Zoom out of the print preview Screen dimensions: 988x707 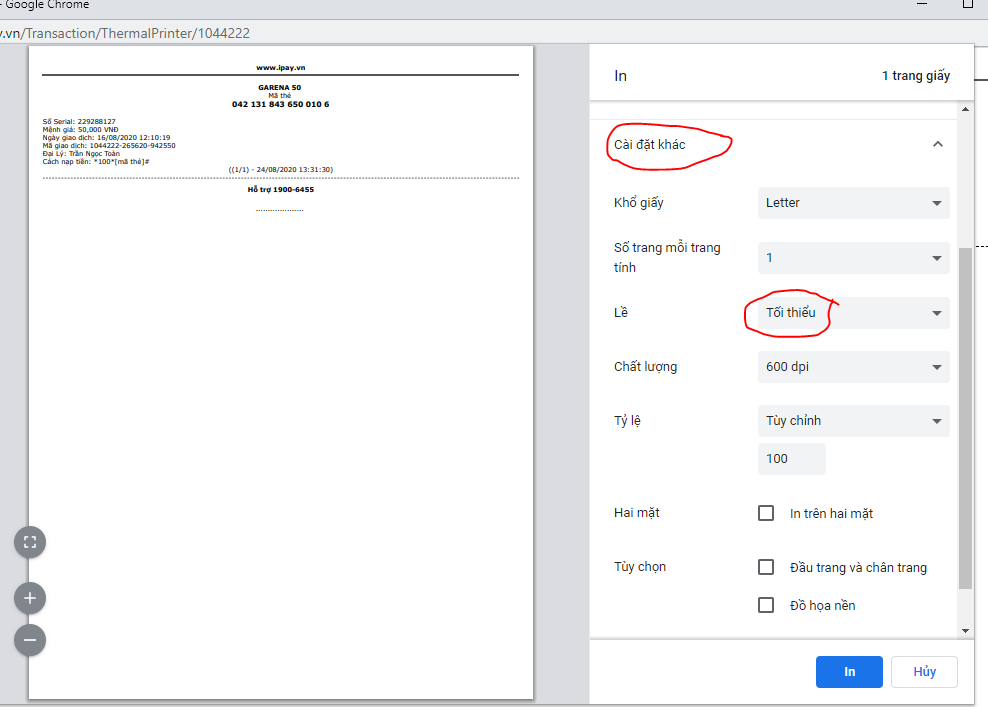click(30, 640)
